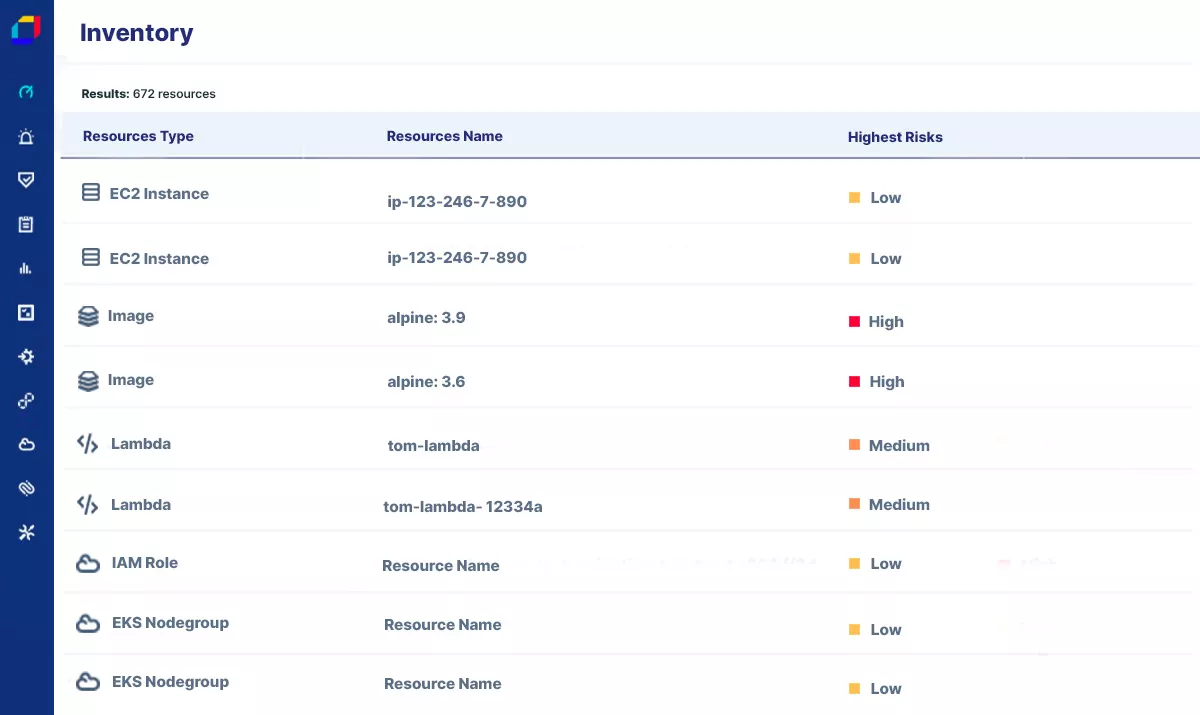Open the ip-123-246-7-890 instance link
The image size is (1200, 715).
coord(457,201)
